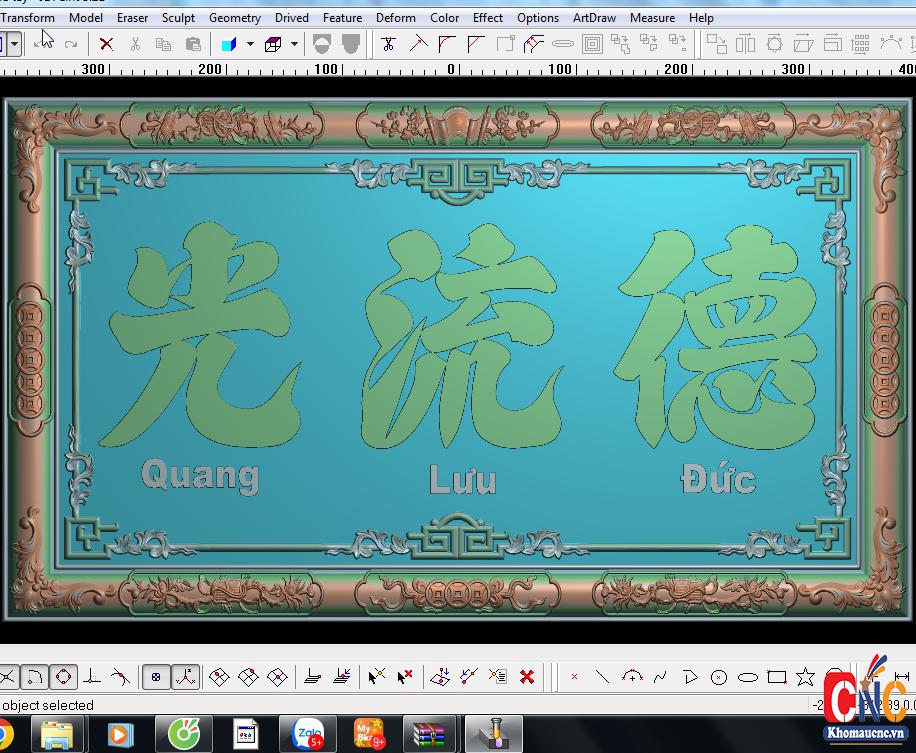This screenshot has height=753, width=916.
Task: Click the carved character 流 on the relief
Action: [460, 340]
